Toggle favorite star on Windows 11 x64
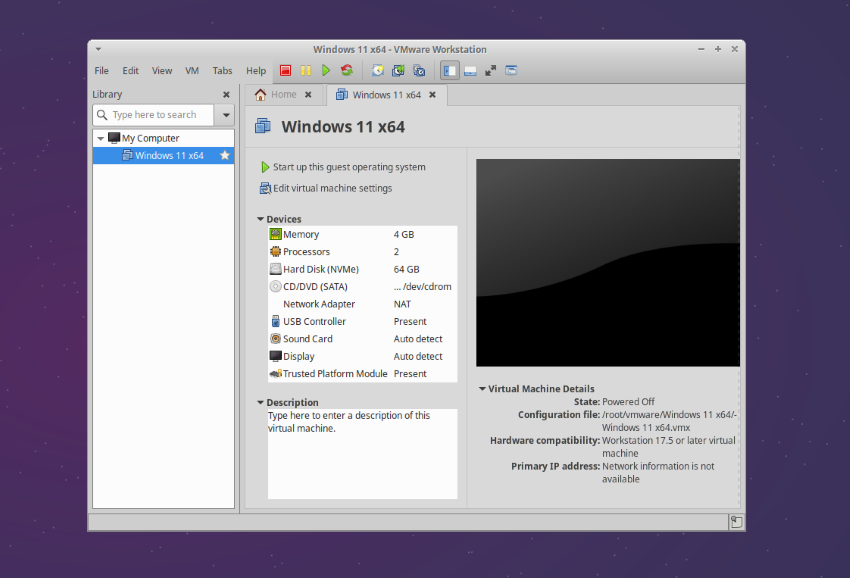The image size is (850, 578). tap(225, 156)
